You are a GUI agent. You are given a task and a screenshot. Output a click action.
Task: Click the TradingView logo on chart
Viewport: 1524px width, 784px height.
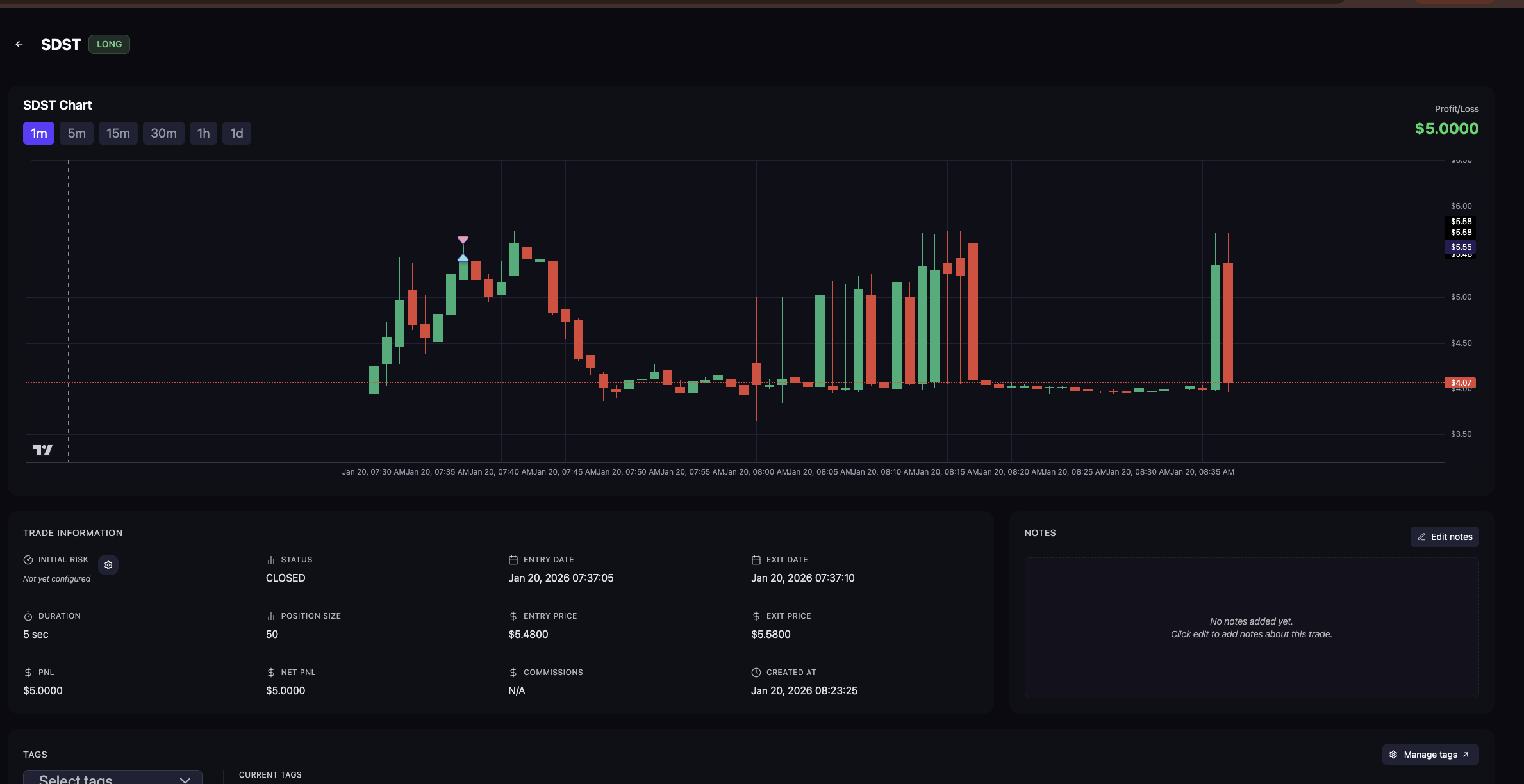coord(42,450)
